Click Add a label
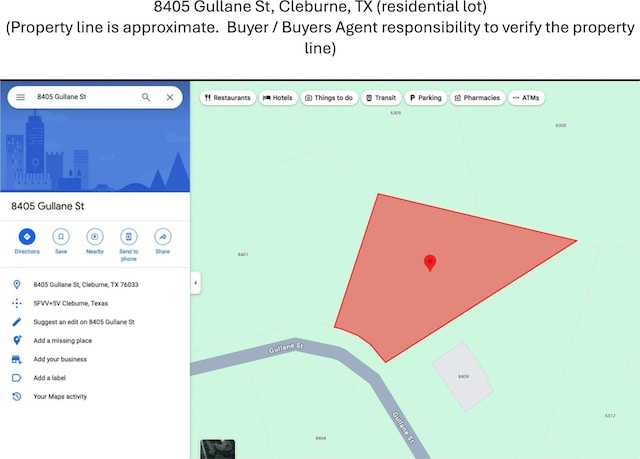Screen dimensions: 640x459 (49, 378)
